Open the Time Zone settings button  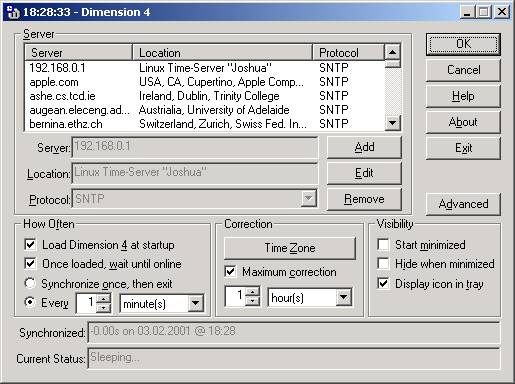pos(290,248)
